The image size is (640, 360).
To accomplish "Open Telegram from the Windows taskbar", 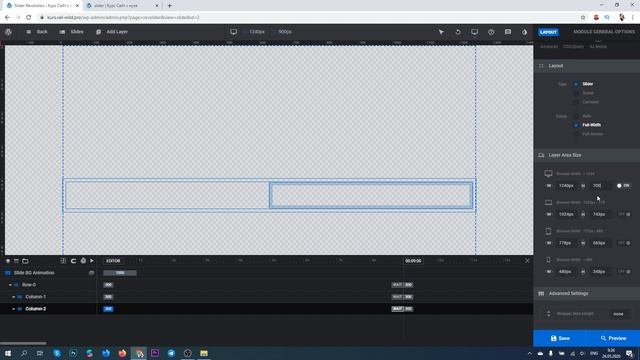I will click(x=171, y=353).
